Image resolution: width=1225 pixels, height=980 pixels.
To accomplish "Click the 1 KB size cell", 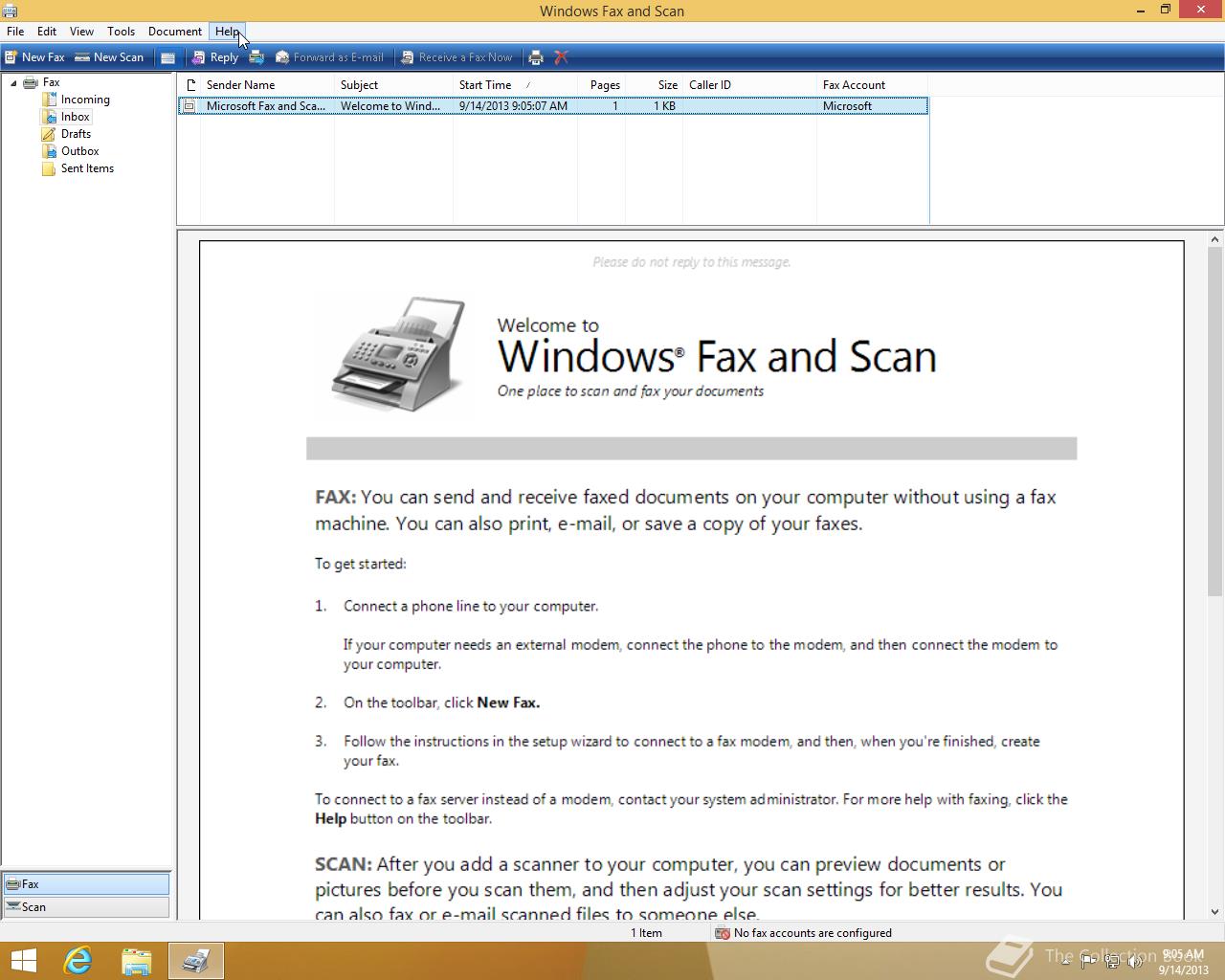I will click(665, 106).
